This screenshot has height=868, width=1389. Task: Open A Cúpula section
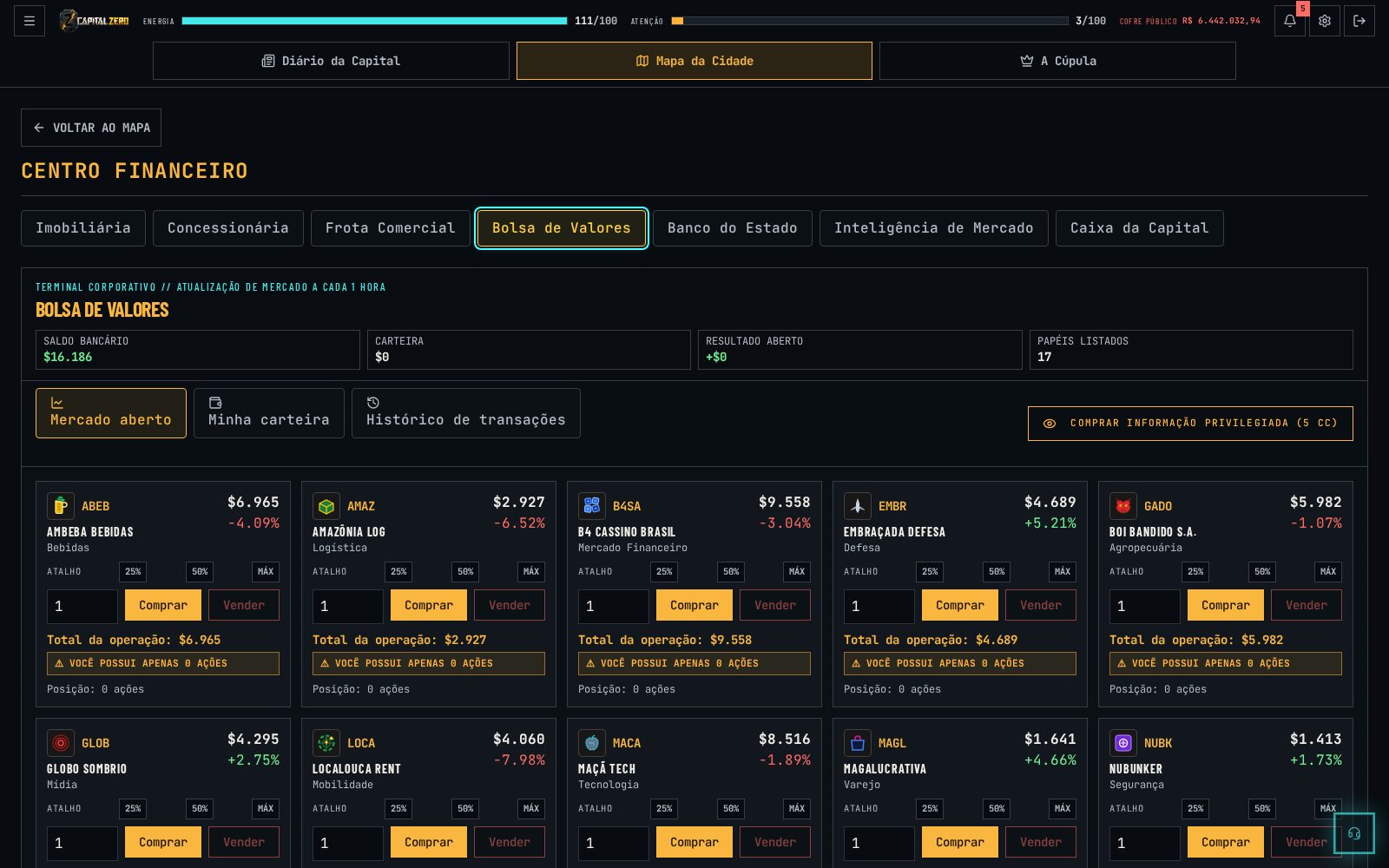pos(1057,61)
